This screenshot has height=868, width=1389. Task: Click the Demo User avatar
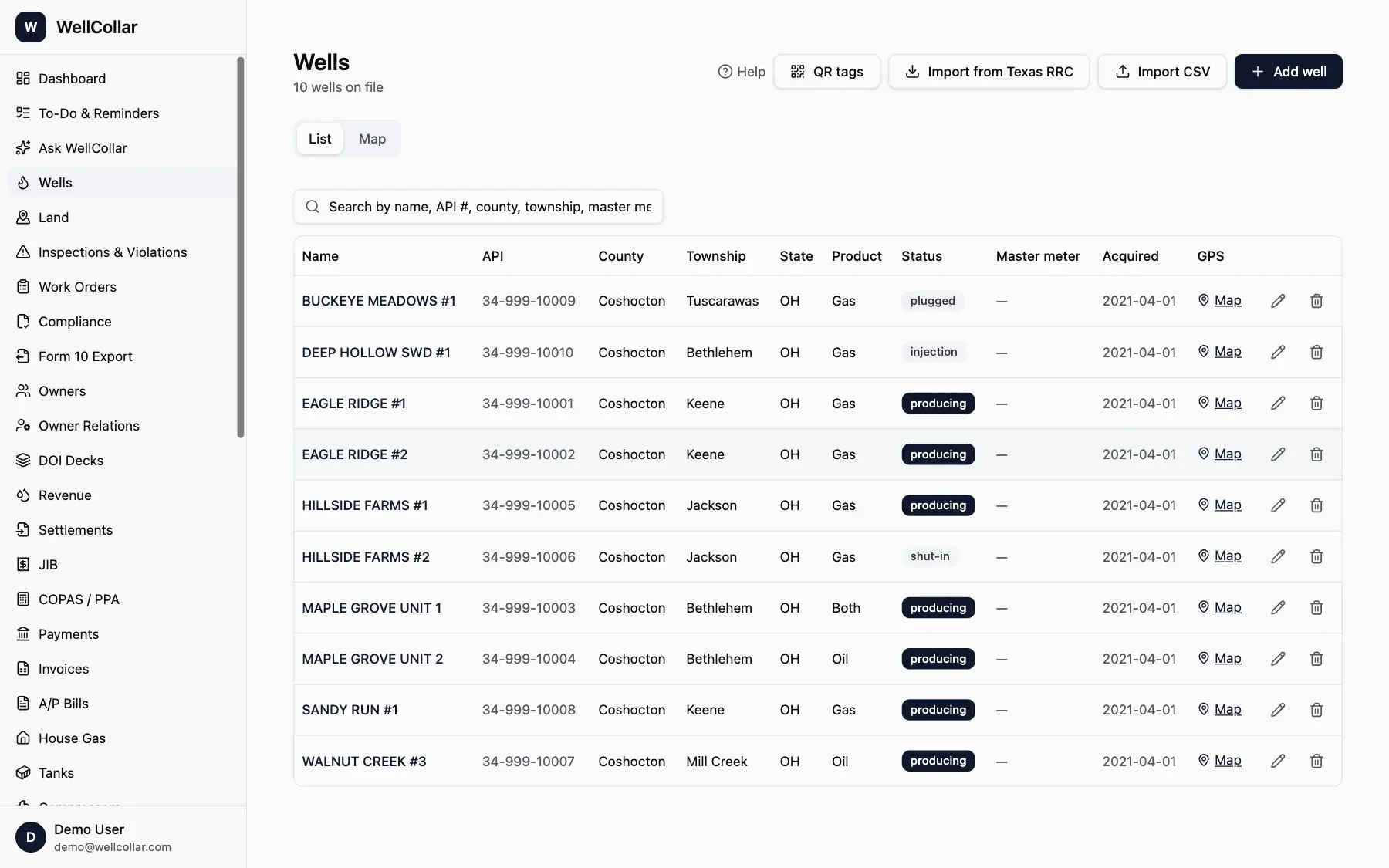click(x=31, y=837)
